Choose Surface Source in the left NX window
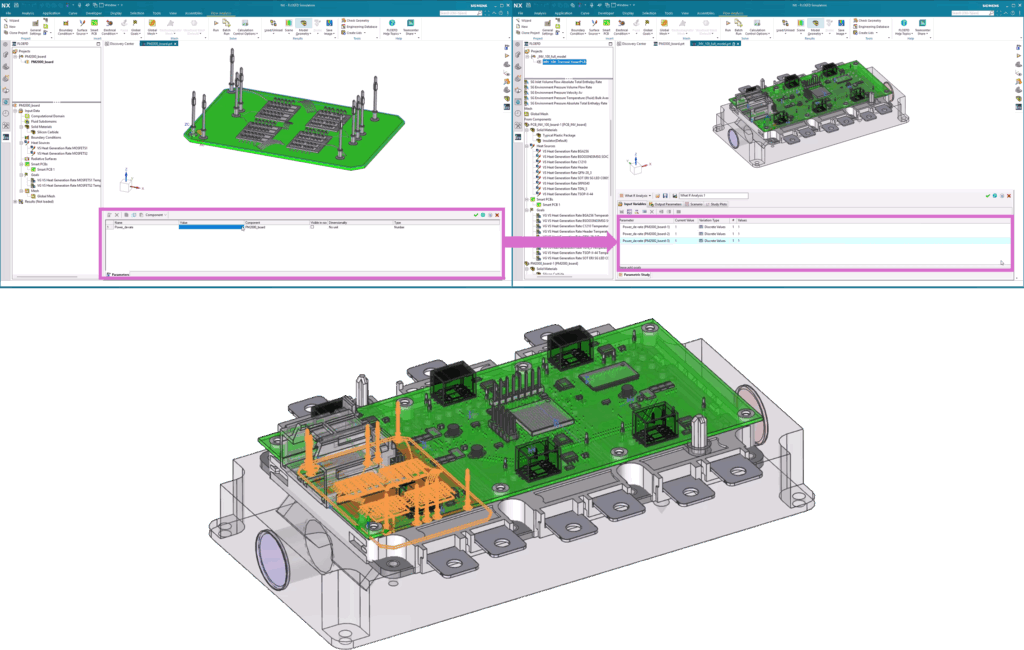The height and width of the screenshot is (650, 1024). tap(82, 27)
